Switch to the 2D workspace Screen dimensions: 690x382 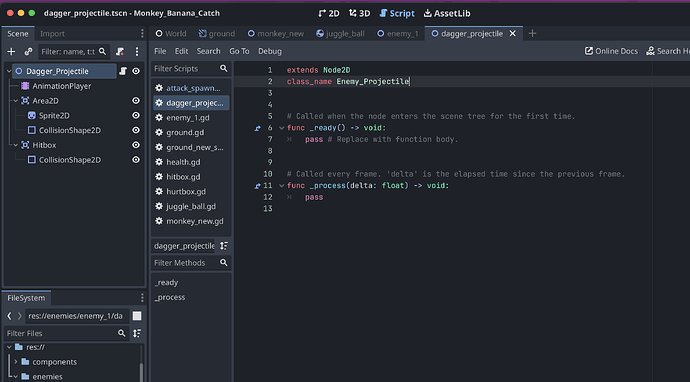(328, 14)
